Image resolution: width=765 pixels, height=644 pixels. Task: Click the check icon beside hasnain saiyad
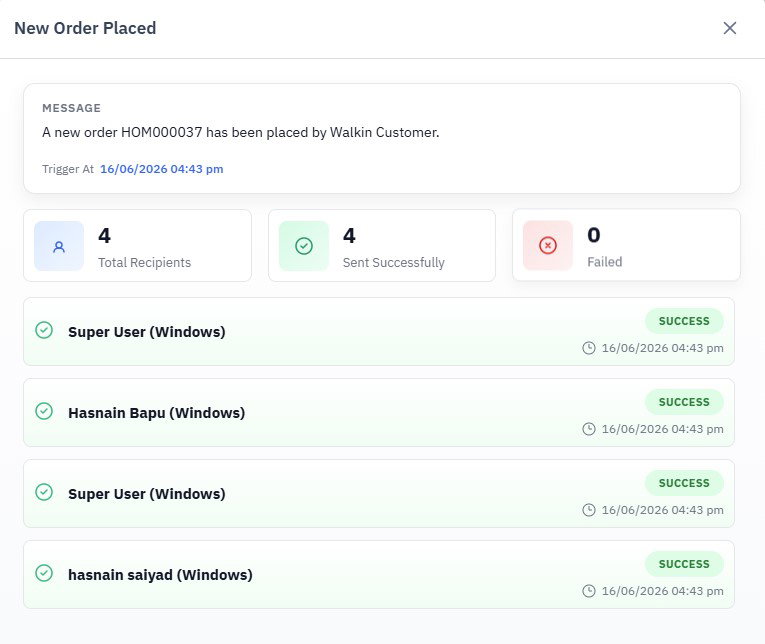click(x=44, y=573)
